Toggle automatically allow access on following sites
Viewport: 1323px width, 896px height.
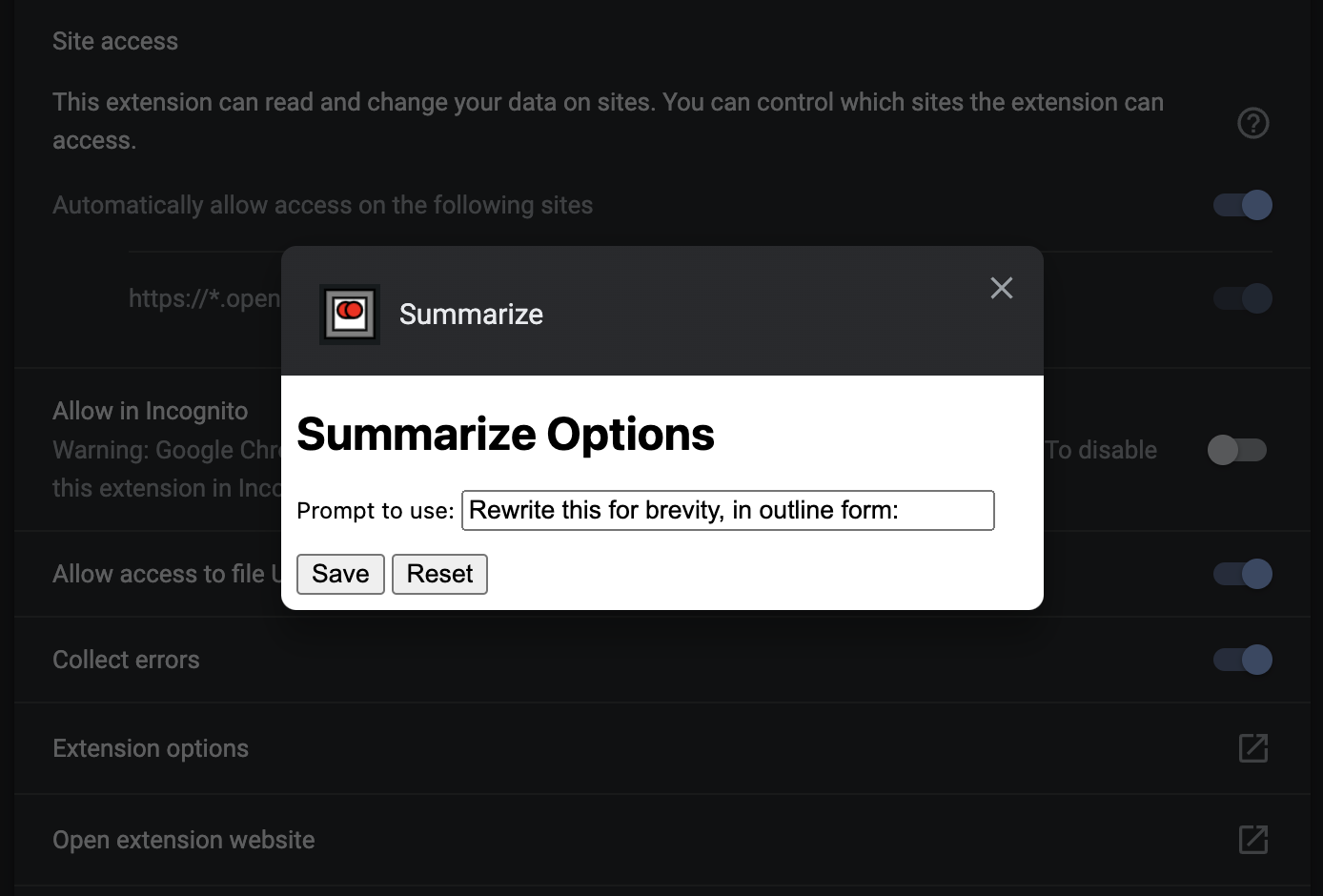pos(1242,205)
